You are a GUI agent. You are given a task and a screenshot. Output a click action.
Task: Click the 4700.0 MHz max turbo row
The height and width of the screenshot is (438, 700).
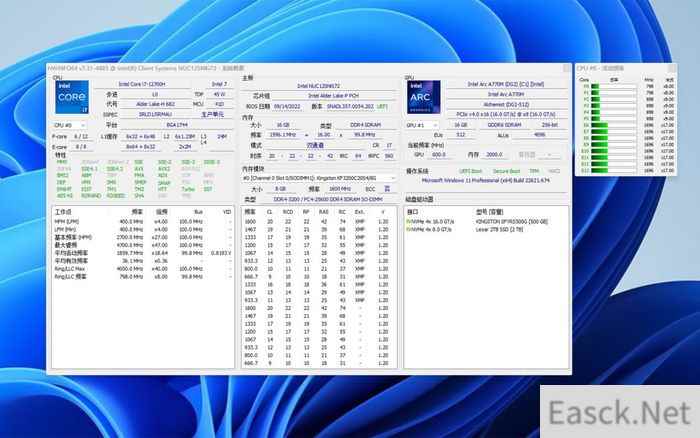pos(142,245)
